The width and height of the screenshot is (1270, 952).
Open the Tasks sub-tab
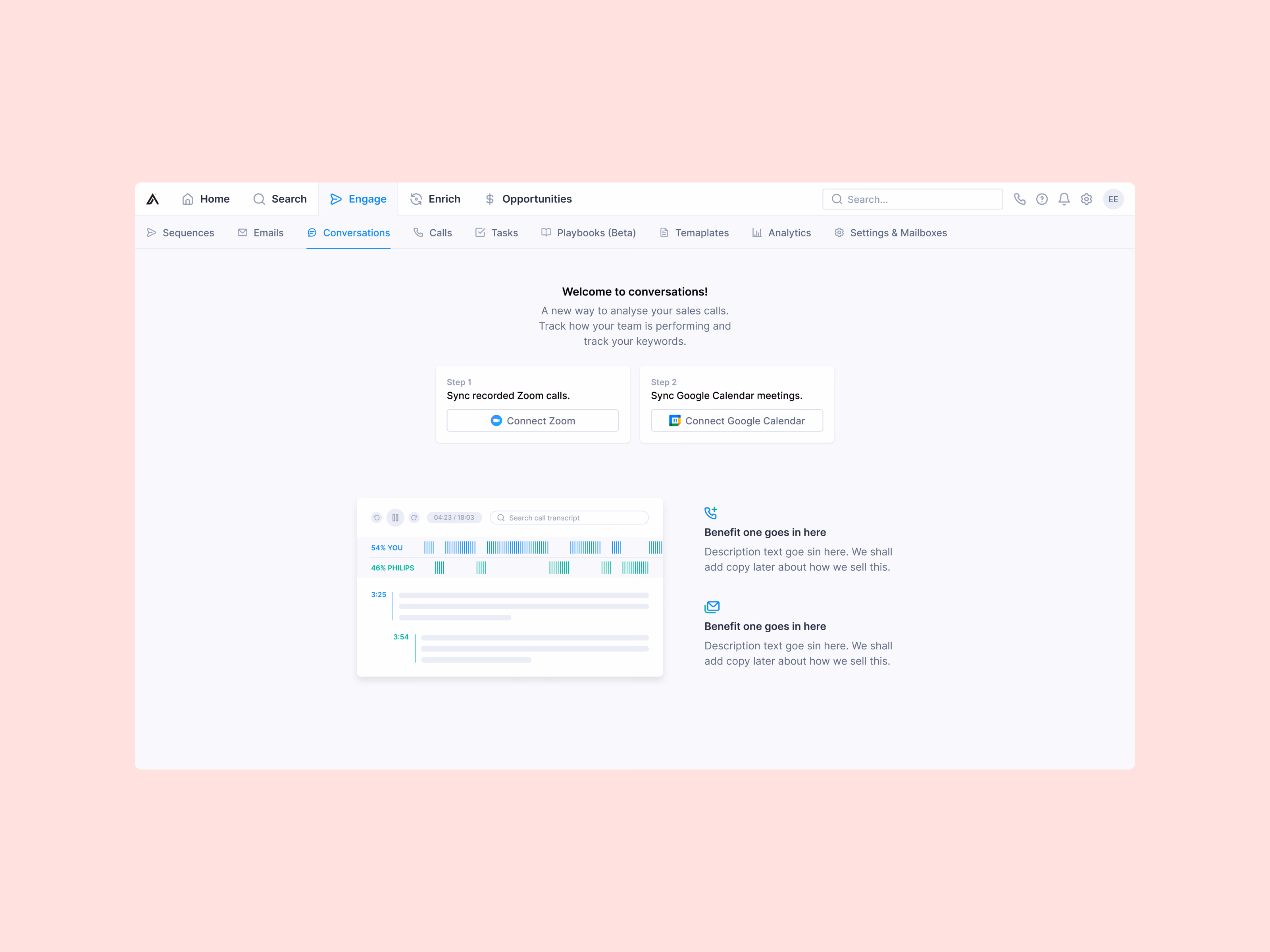click(496, 232)
